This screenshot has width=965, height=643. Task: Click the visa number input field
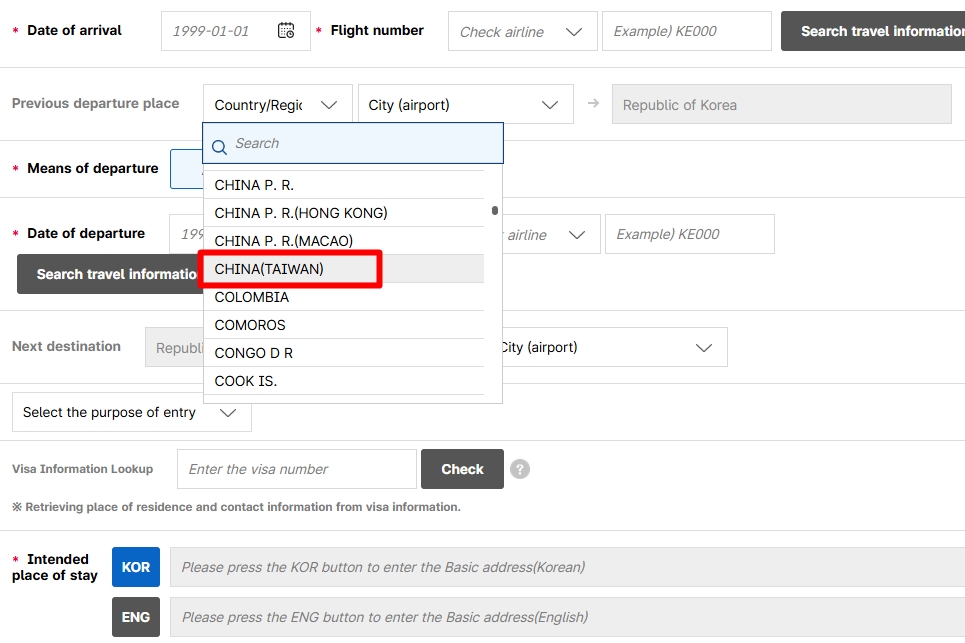(x=296, y=469)
